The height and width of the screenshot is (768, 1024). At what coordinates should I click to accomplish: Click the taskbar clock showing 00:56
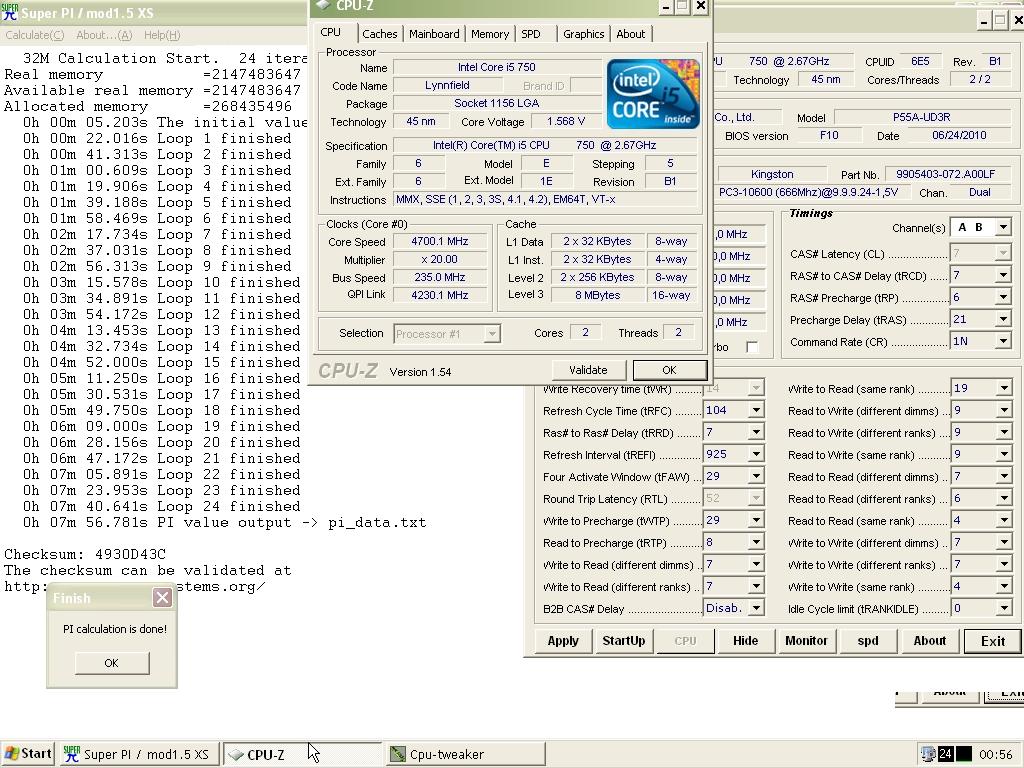click(996, 754)
